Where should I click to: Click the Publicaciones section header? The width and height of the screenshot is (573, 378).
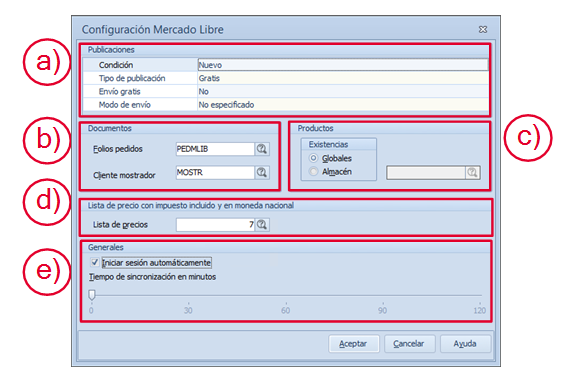(111, 50)
